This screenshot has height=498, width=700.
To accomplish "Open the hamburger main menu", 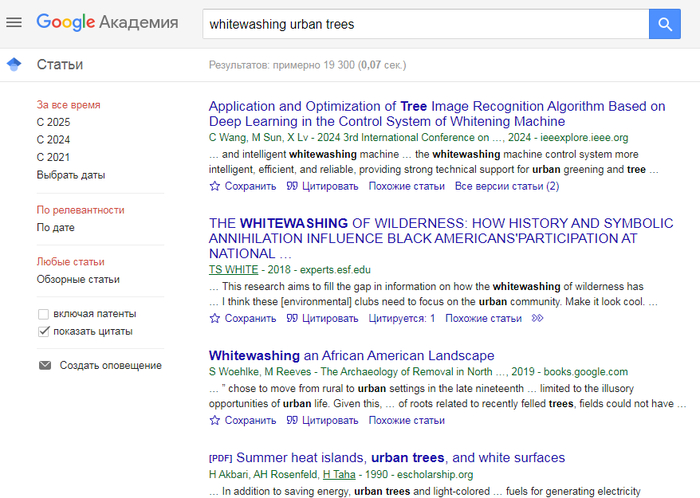I will click(x=14, y=22).
